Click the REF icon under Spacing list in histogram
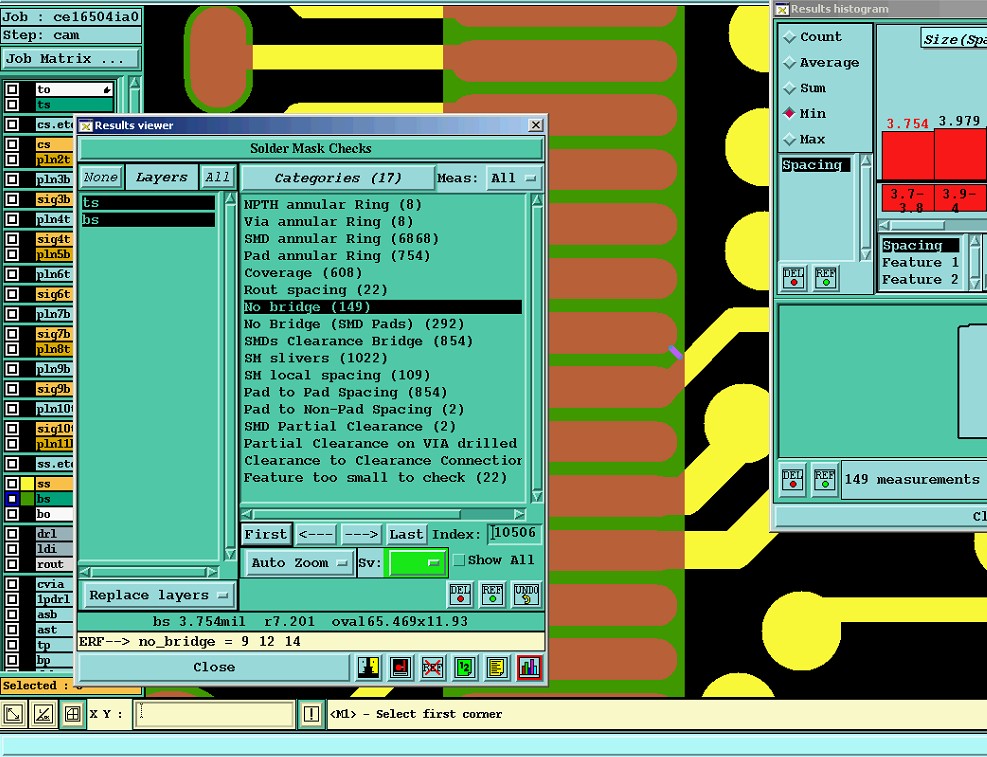 pyautogui.click(x=825, y=278)
